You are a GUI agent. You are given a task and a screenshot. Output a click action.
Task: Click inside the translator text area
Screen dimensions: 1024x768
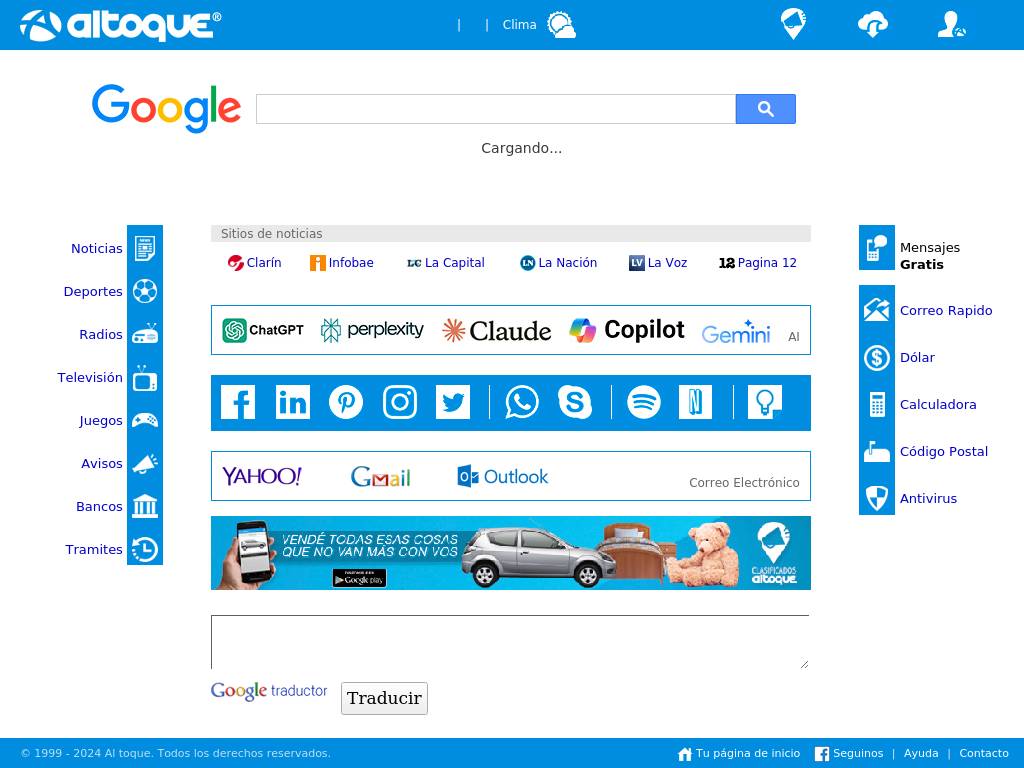tap(510, 643)
